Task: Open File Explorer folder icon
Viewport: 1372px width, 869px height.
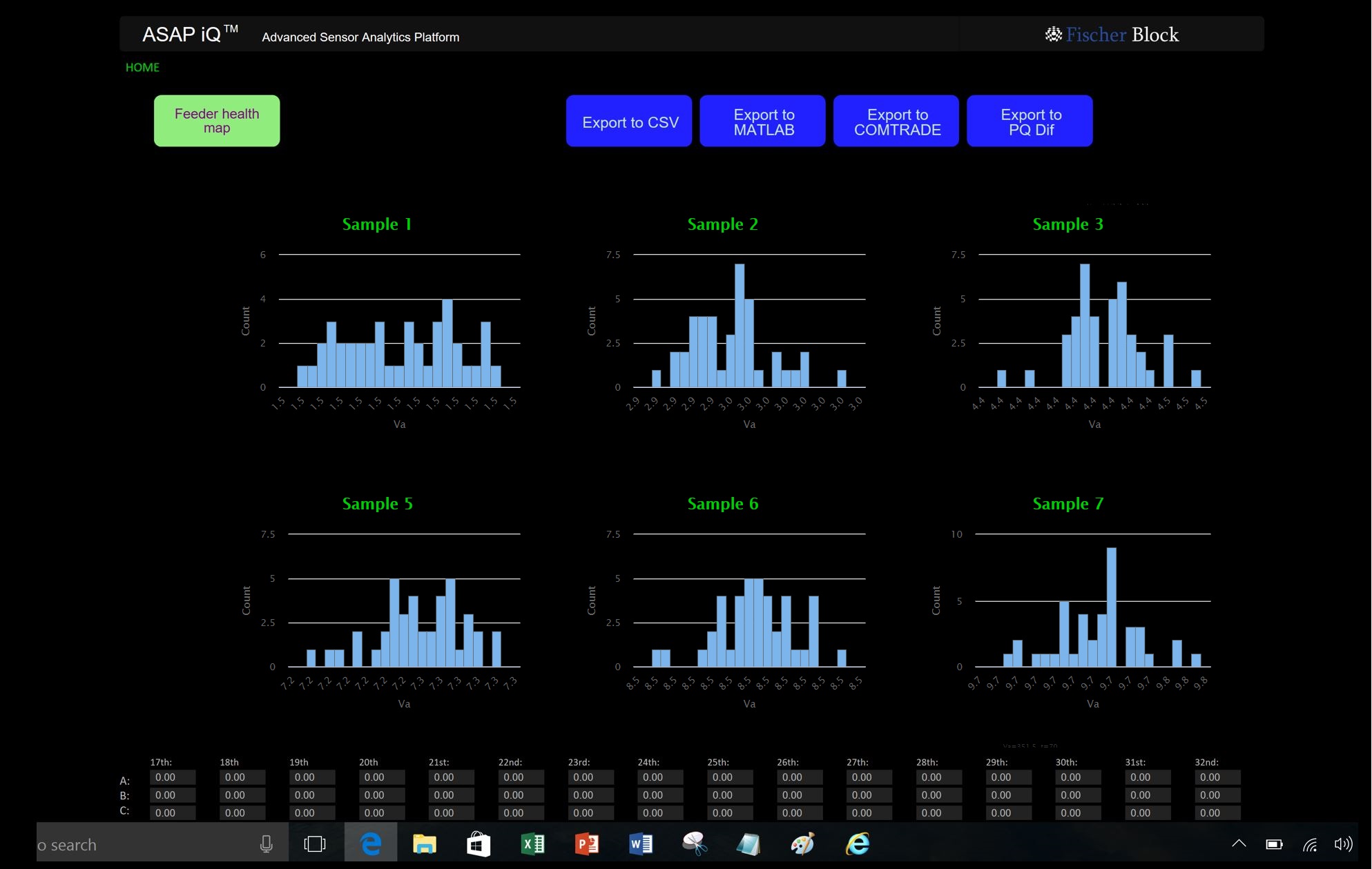Action: click(424, 843)
